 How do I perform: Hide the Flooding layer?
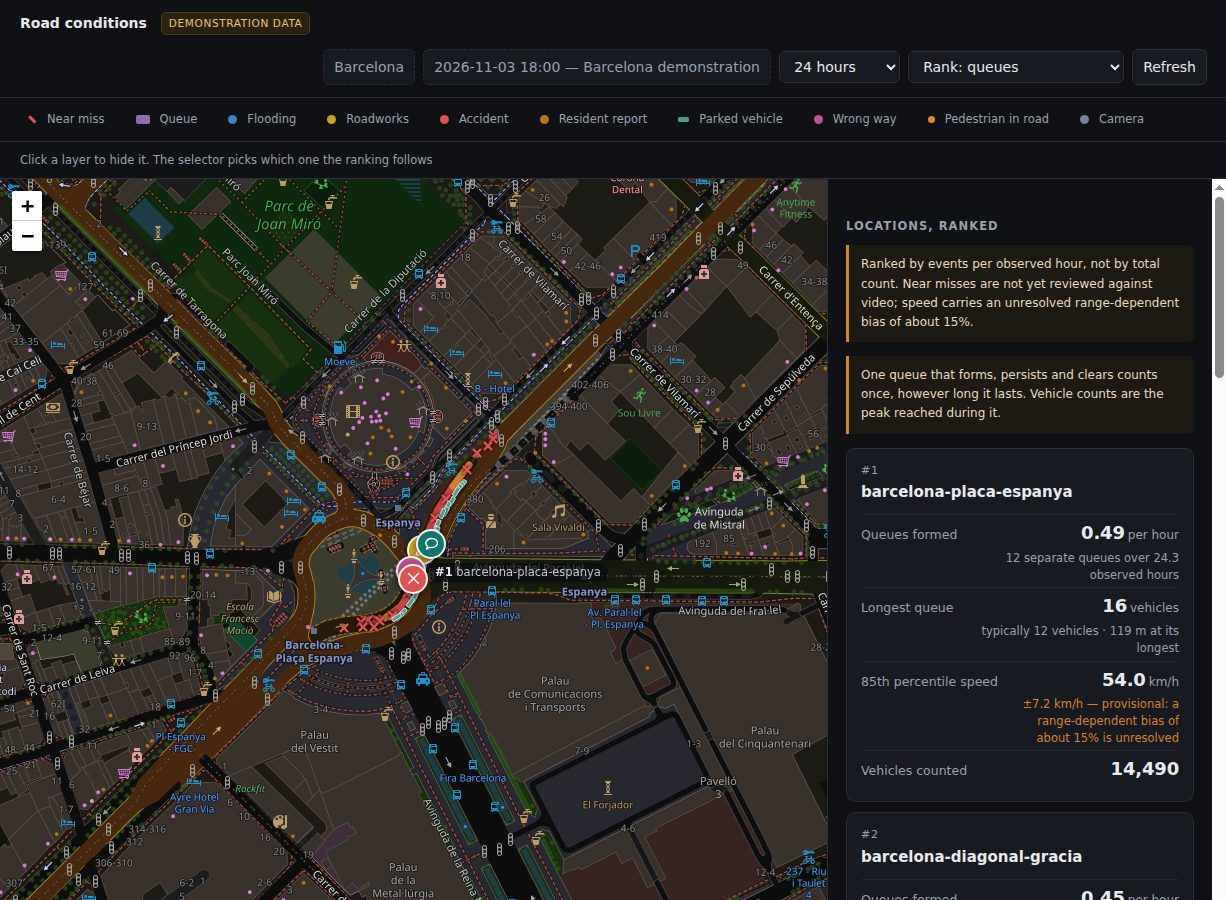[x=261, y=118]
